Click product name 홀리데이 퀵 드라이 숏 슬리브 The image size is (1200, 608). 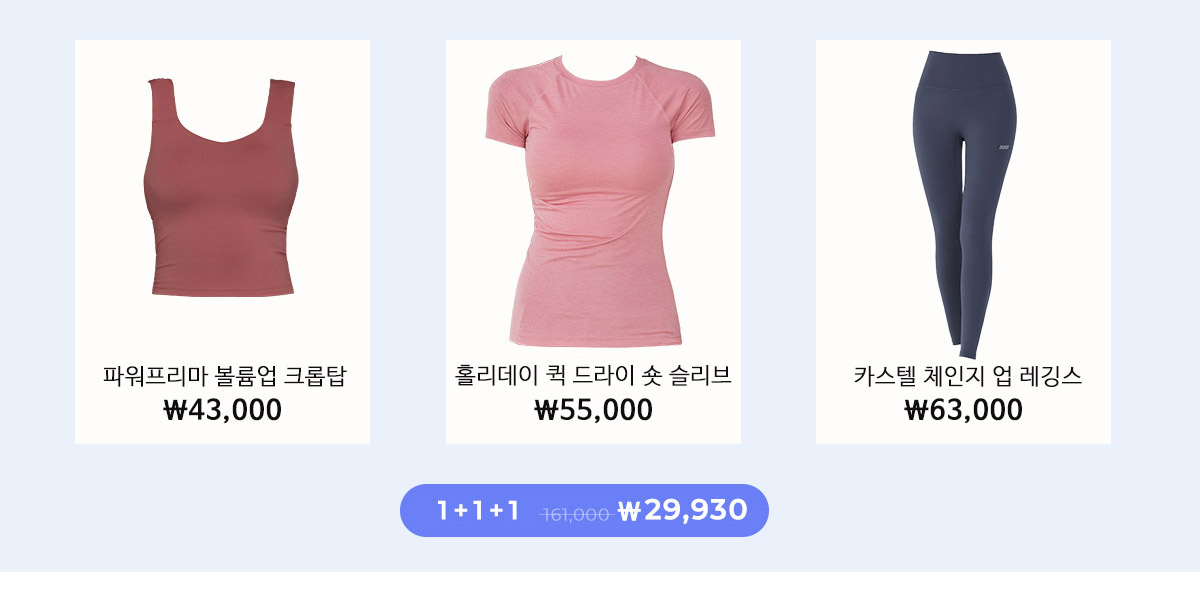click(x=592, y=377)
